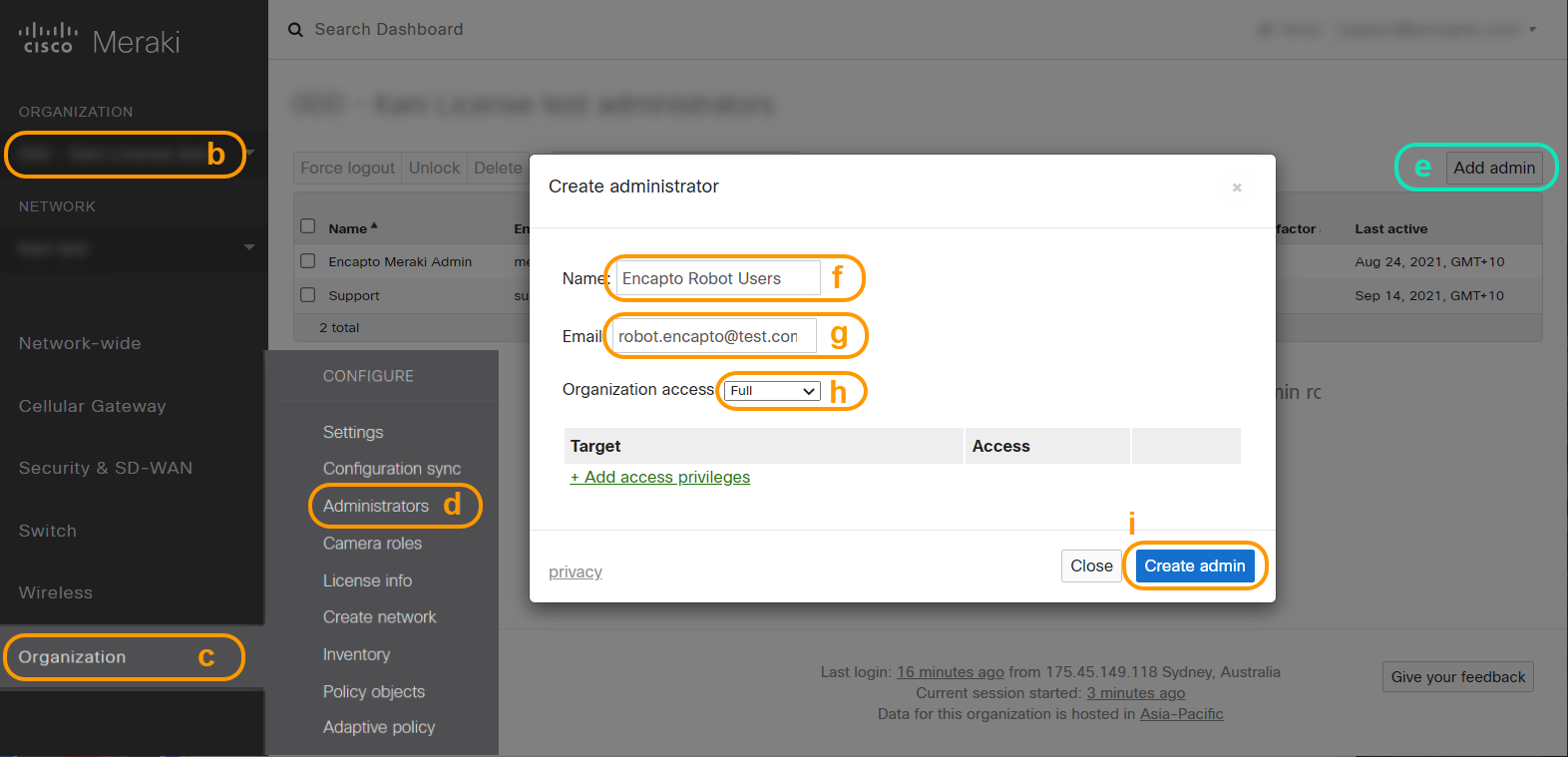Open License info in the Configure menu

pyautogui.click(x=367, y=580)
